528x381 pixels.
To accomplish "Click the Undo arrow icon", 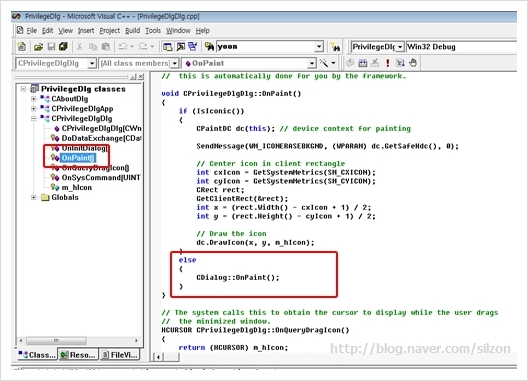I will click(123, 46).
